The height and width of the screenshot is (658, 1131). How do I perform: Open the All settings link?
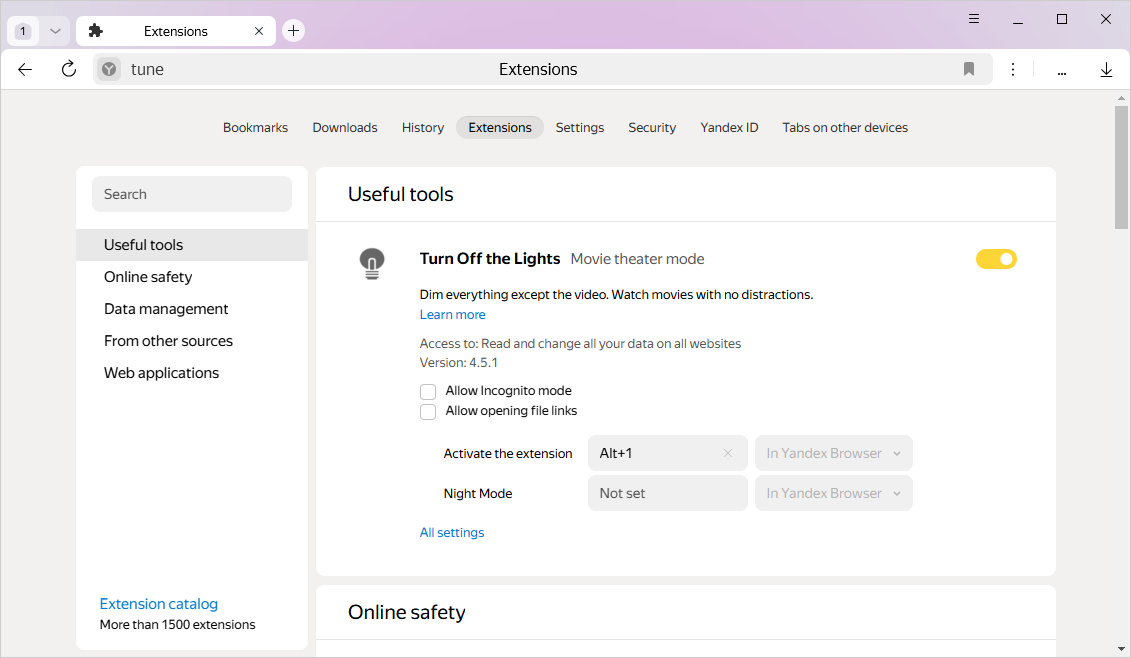(452, 533)
